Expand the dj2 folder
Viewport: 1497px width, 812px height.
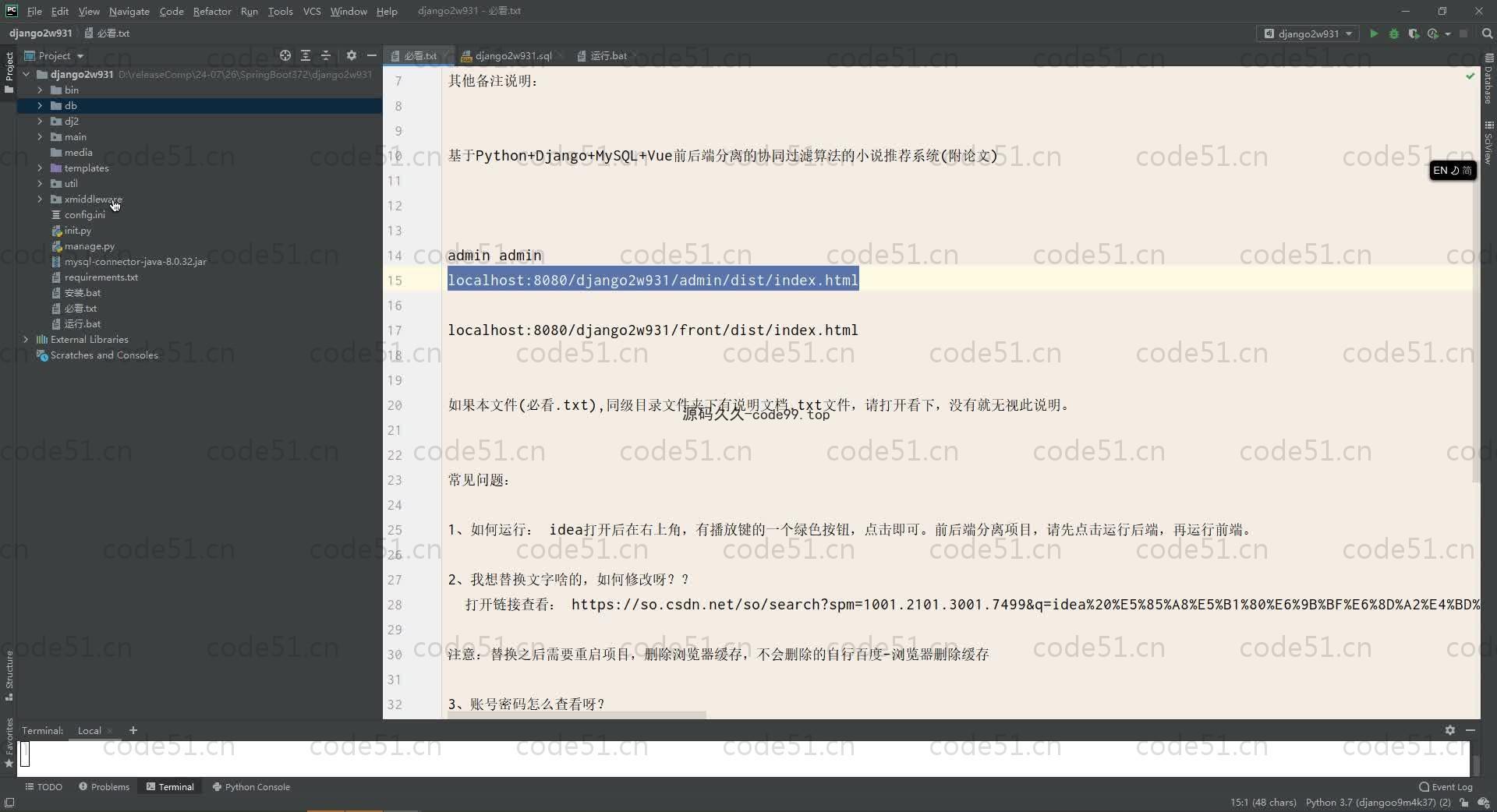40,122
